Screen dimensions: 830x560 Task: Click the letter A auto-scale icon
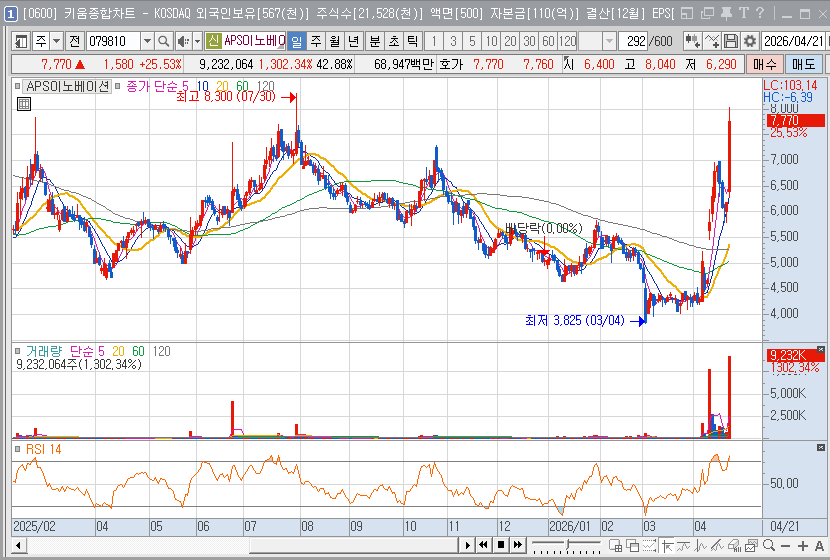pyautogui.click(x=819, y=545)
